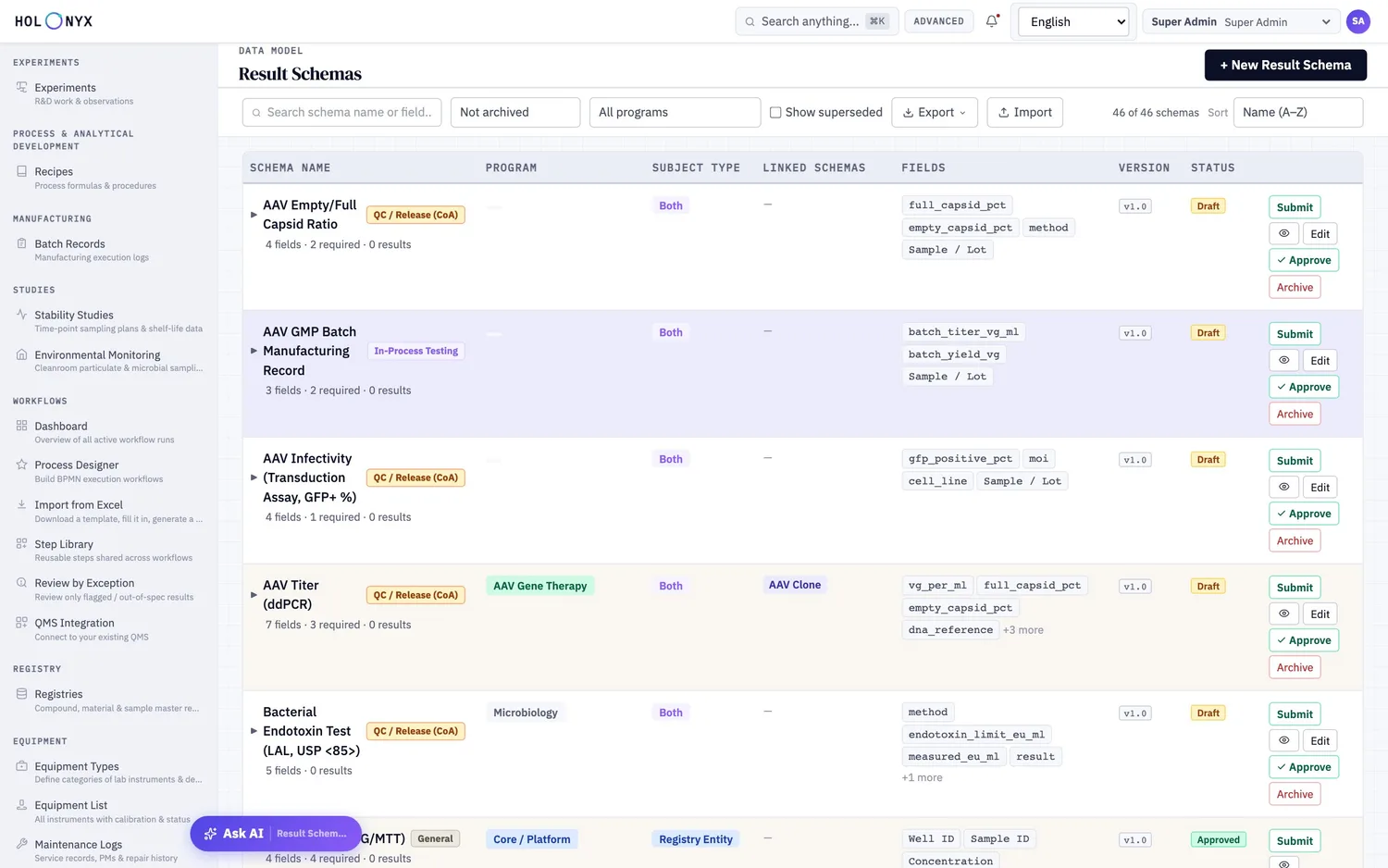
Task: Edit AAV GMP Batch Manufacturing Record schema
Action: coord(1320,360)
